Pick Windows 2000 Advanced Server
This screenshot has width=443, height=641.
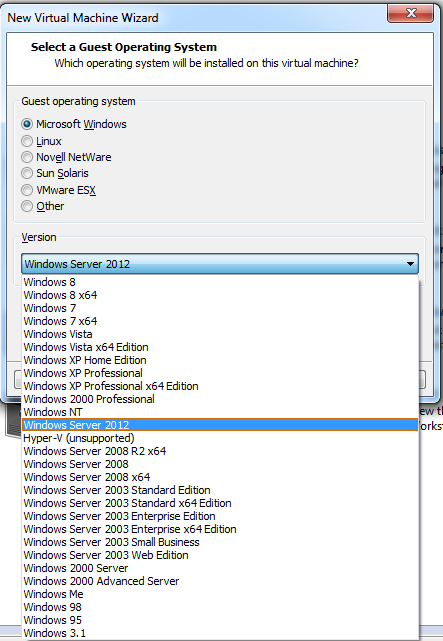[x=220, y=581]
